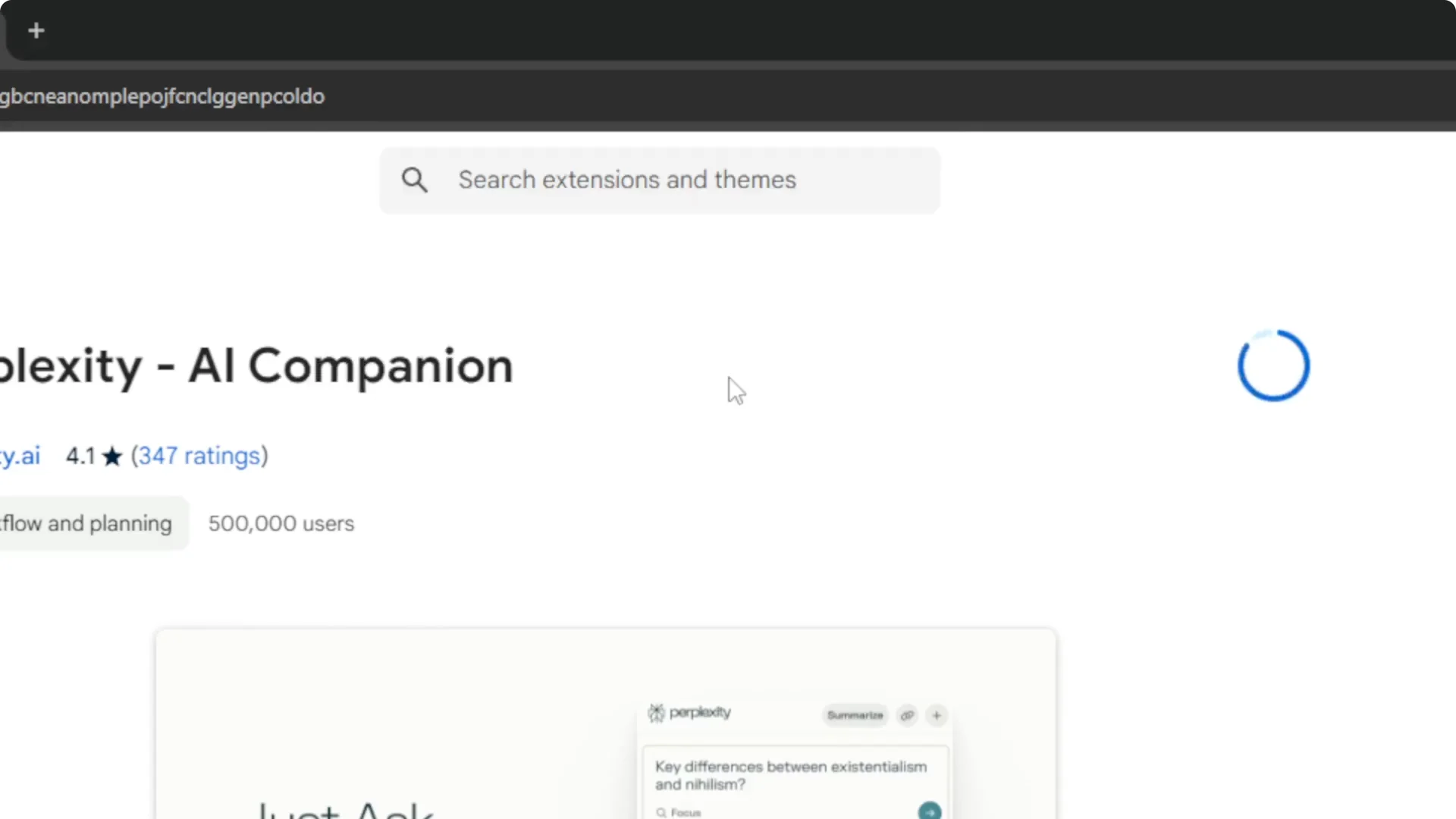Select the Perplexity logo in the screenshot
The width and height of the screenshot is (1456, 819).
point(657,712)
